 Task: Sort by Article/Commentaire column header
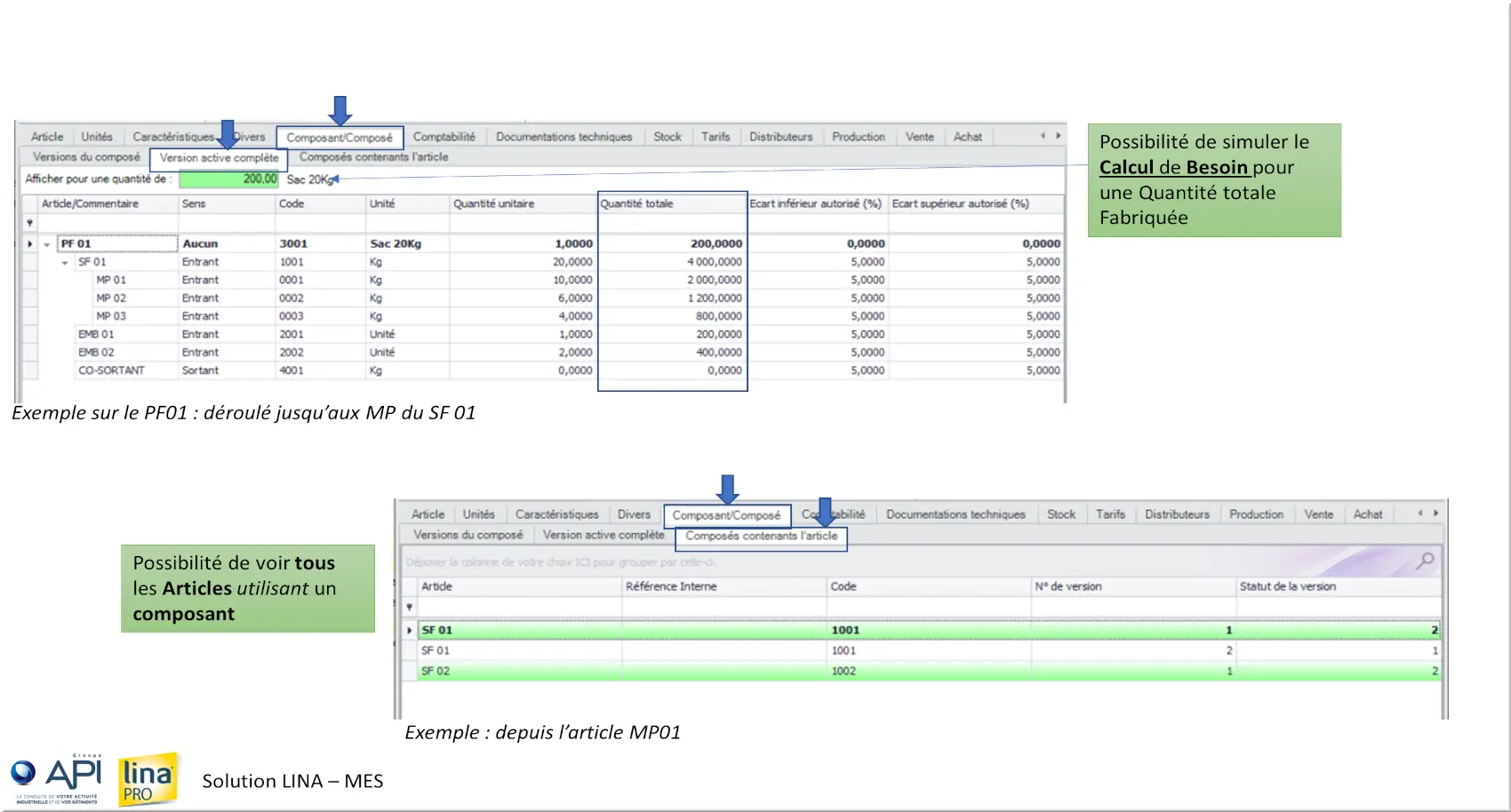click(x=108, y=203)
